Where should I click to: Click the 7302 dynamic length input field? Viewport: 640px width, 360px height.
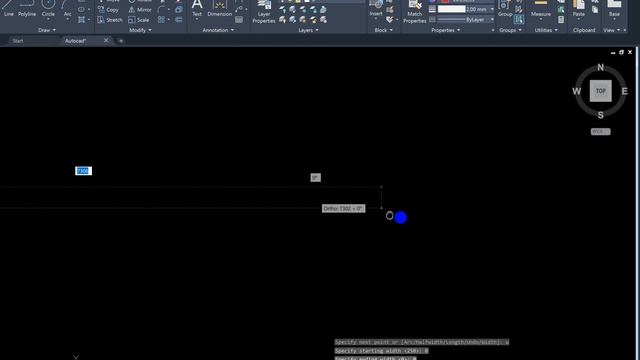[84, 171]
